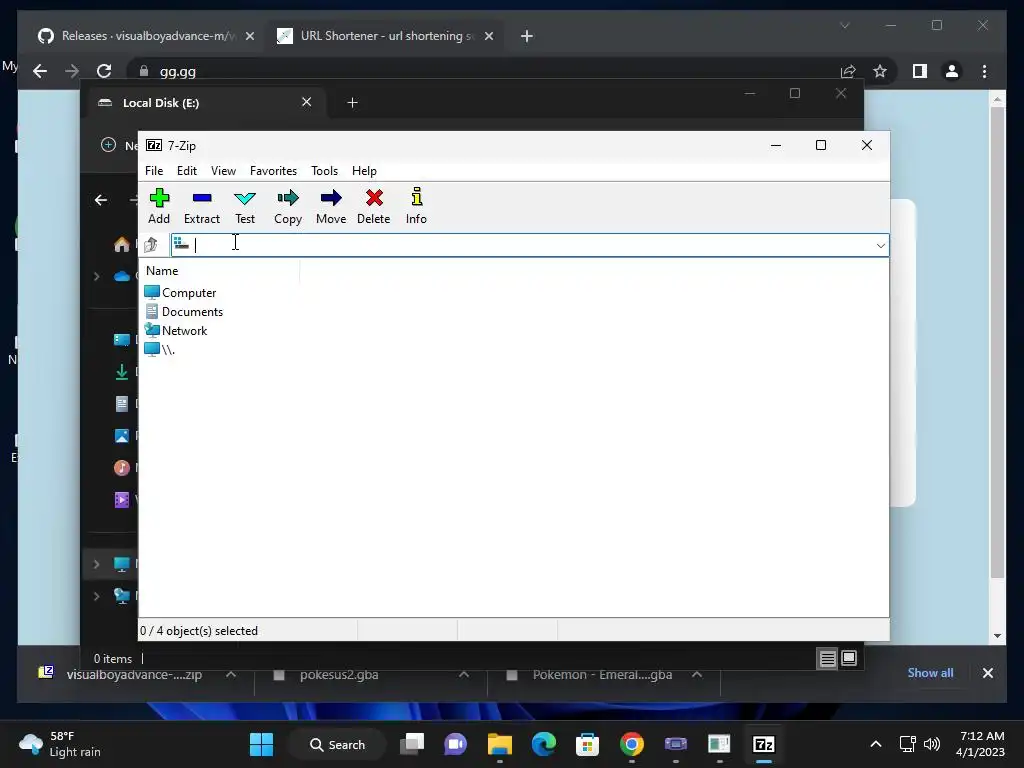Open the Tools menu in 7-Zip
The image size is (1024, 768).
tap(325, 171)
